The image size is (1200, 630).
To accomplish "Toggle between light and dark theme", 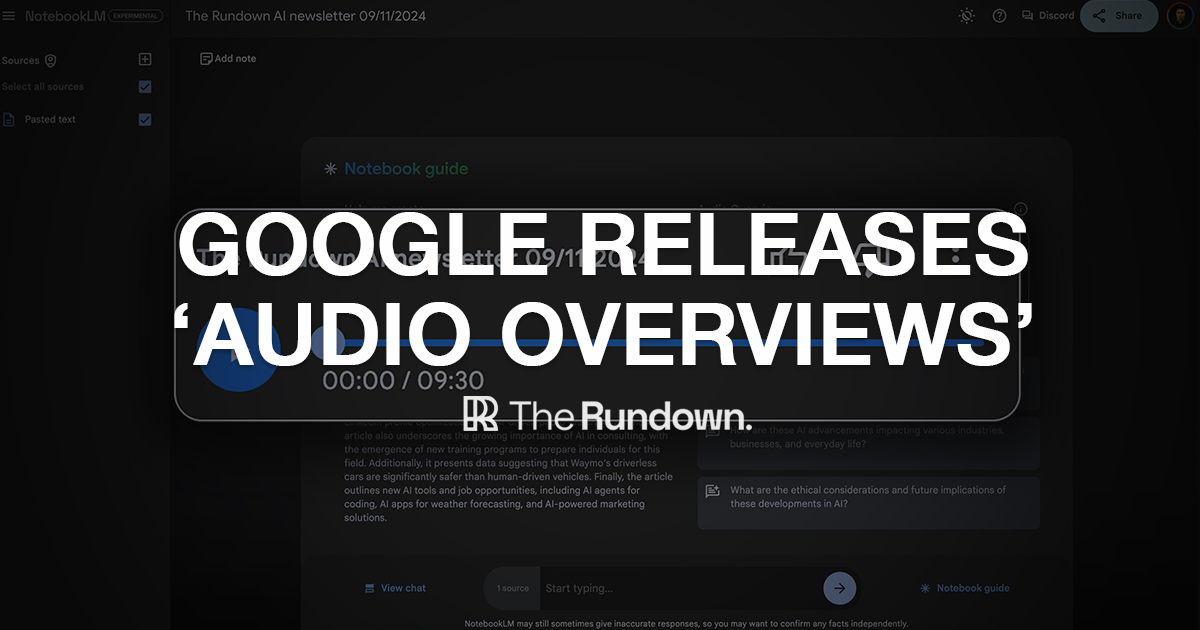I will (966, 16).
